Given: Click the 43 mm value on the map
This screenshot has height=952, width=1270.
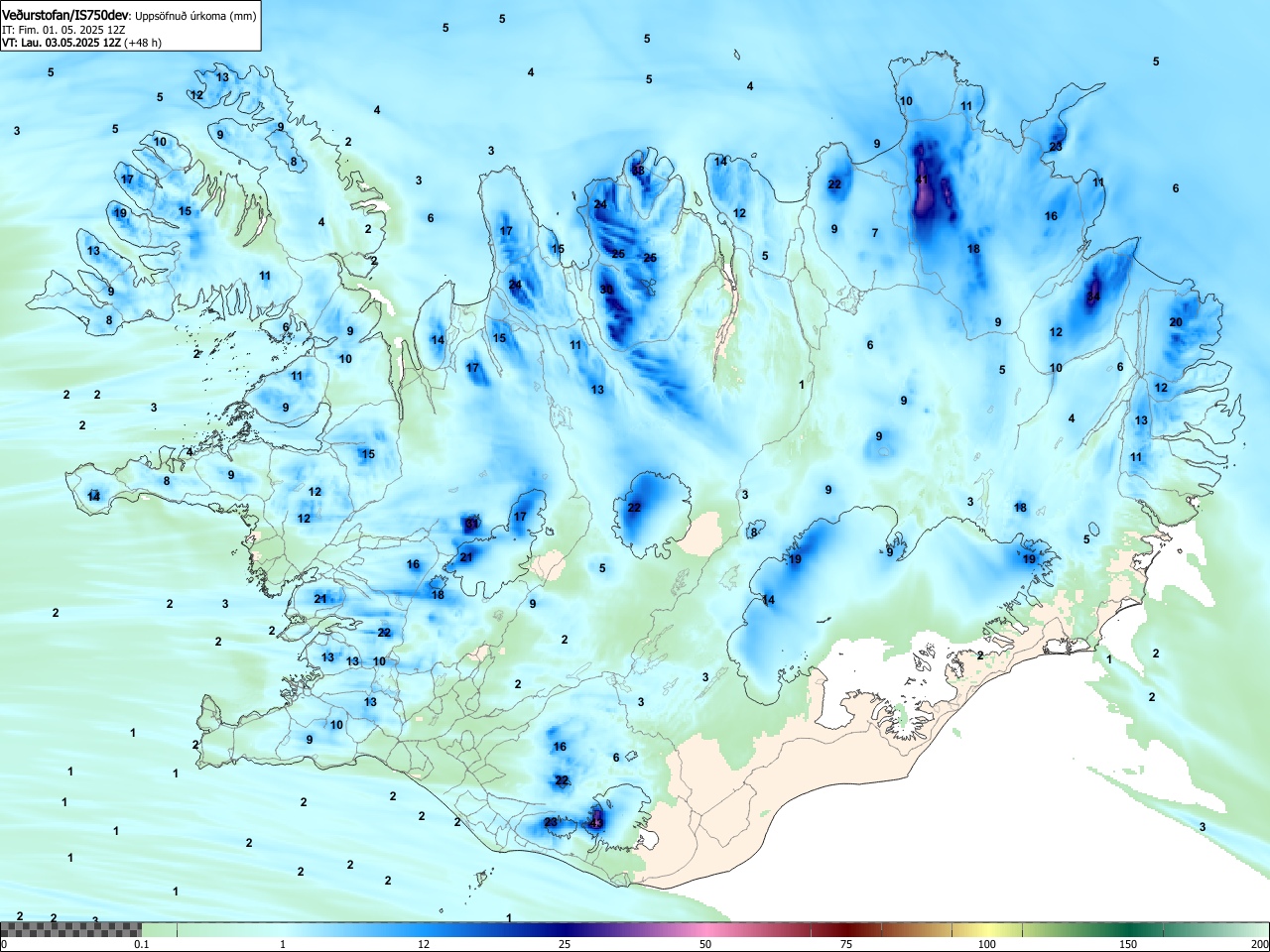Looking at the screenshot, I should click(596, 822).
